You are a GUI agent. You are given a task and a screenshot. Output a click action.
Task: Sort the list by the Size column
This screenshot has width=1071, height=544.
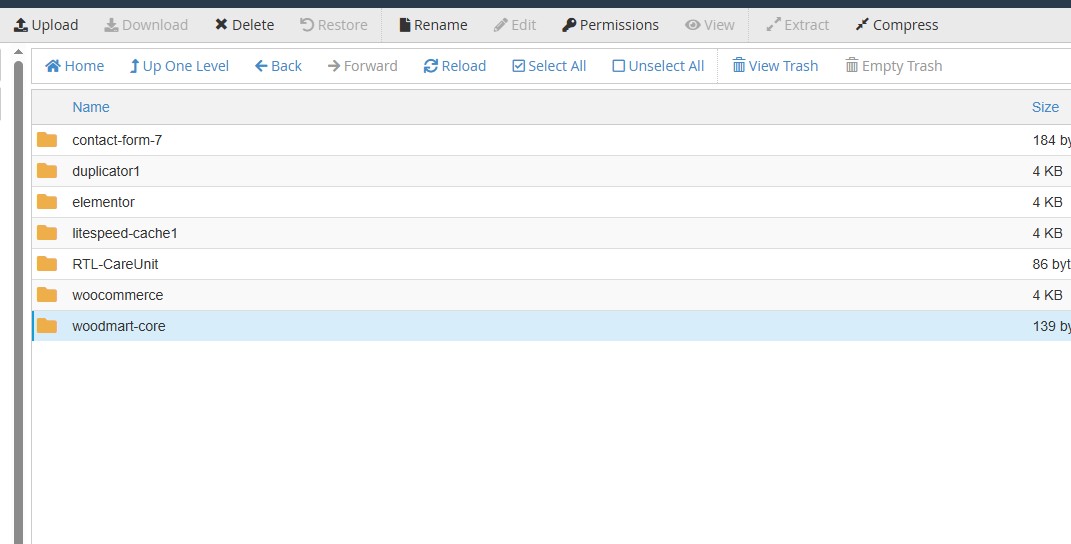click(x=1045, y=107)
